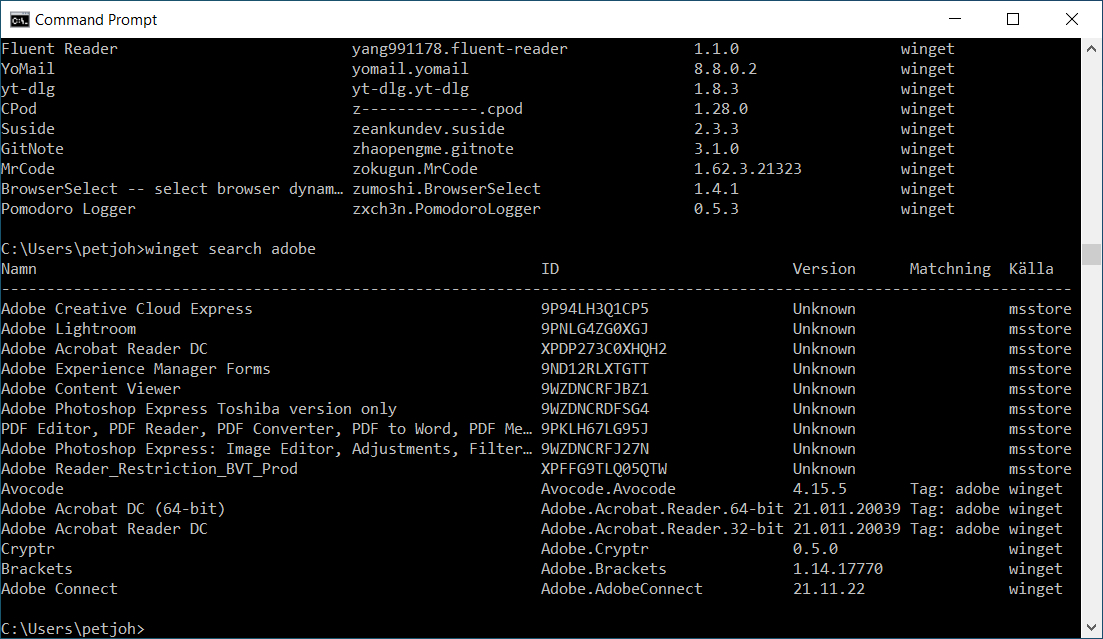Minimize the Command Prompt window
The height and width of the screenshot is (639, 1103).
[955, 19]
